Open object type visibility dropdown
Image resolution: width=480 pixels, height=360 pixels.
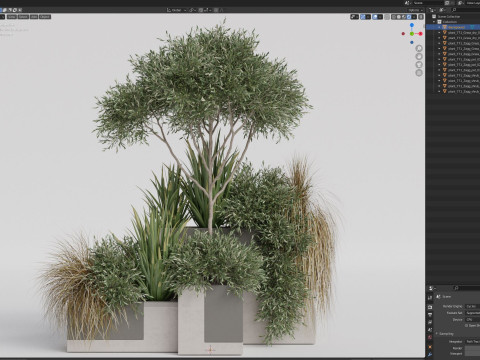click(x=355, y=17)
